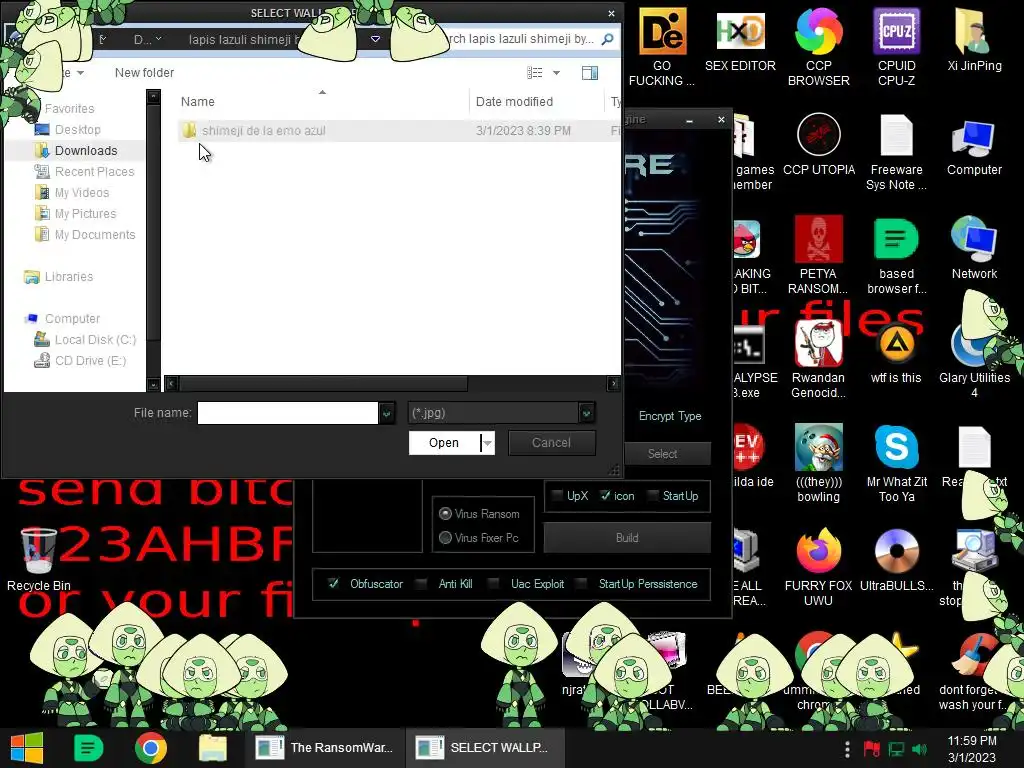
Task: Open the File name history dropdown
Action: (x=387, y=413)
